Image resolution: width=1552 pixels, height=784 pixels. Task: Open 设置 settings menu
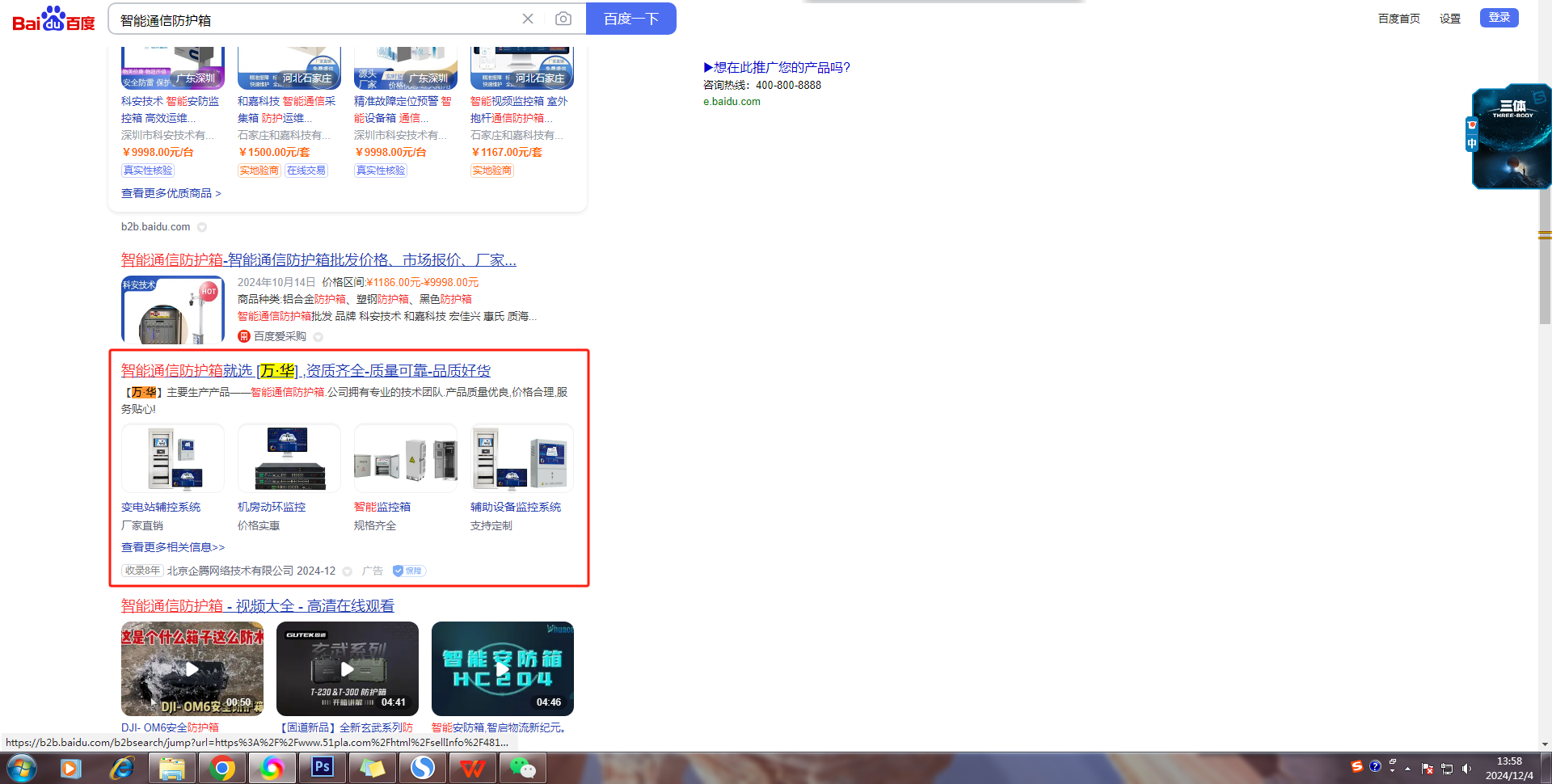coord(1450,19)
